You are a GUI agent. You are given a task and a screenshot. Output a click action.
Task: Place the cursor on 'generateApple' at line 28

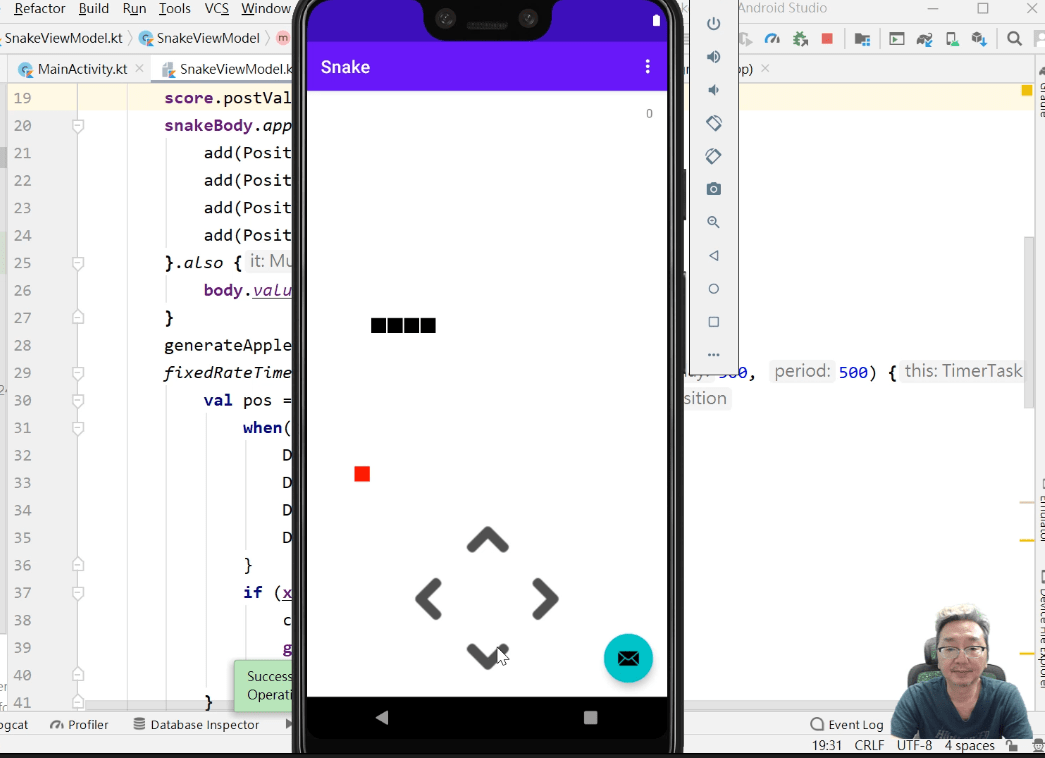tap(228, 345)
